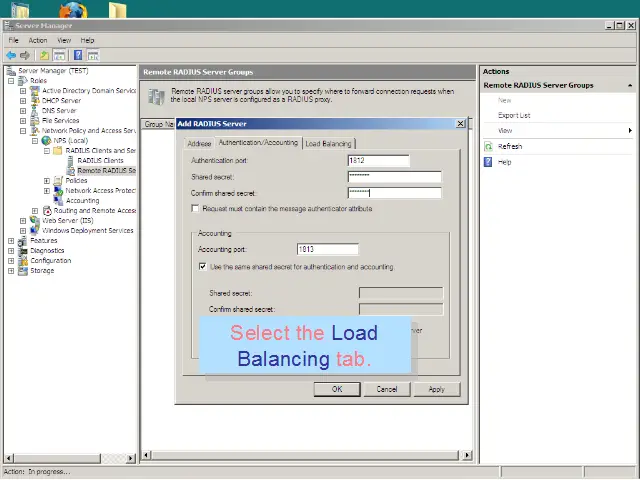Image resolution: width=640 pixels, height=480 pixels.
Task: Click the Accounting port field
Action: click(x=328, y=249)
